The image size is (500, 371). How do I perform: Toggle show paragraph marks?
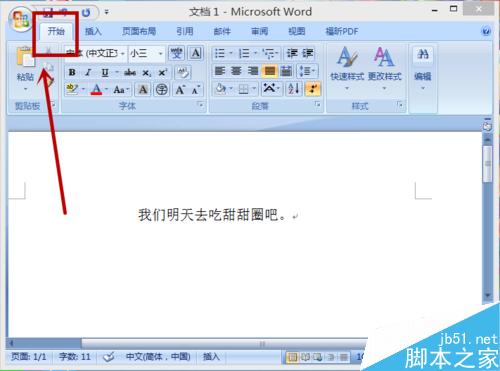[x=313, y=89]
